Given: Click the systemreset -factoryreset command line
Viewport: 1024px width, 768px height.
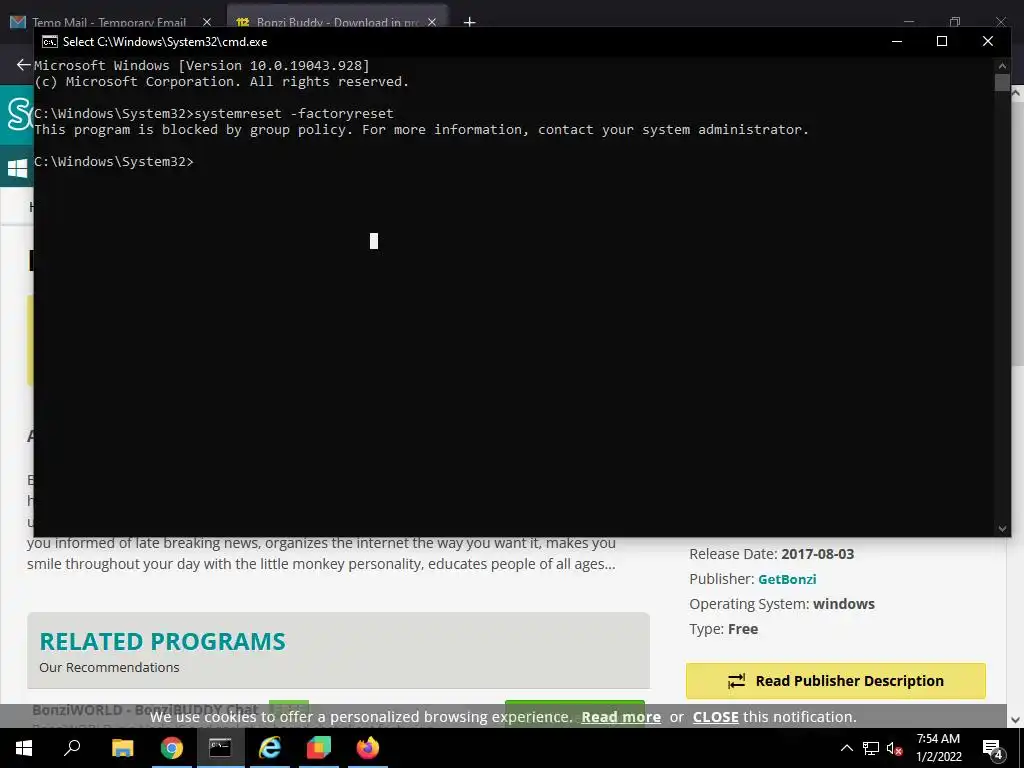Looking at the screenshot, I should tap(214, 114).
